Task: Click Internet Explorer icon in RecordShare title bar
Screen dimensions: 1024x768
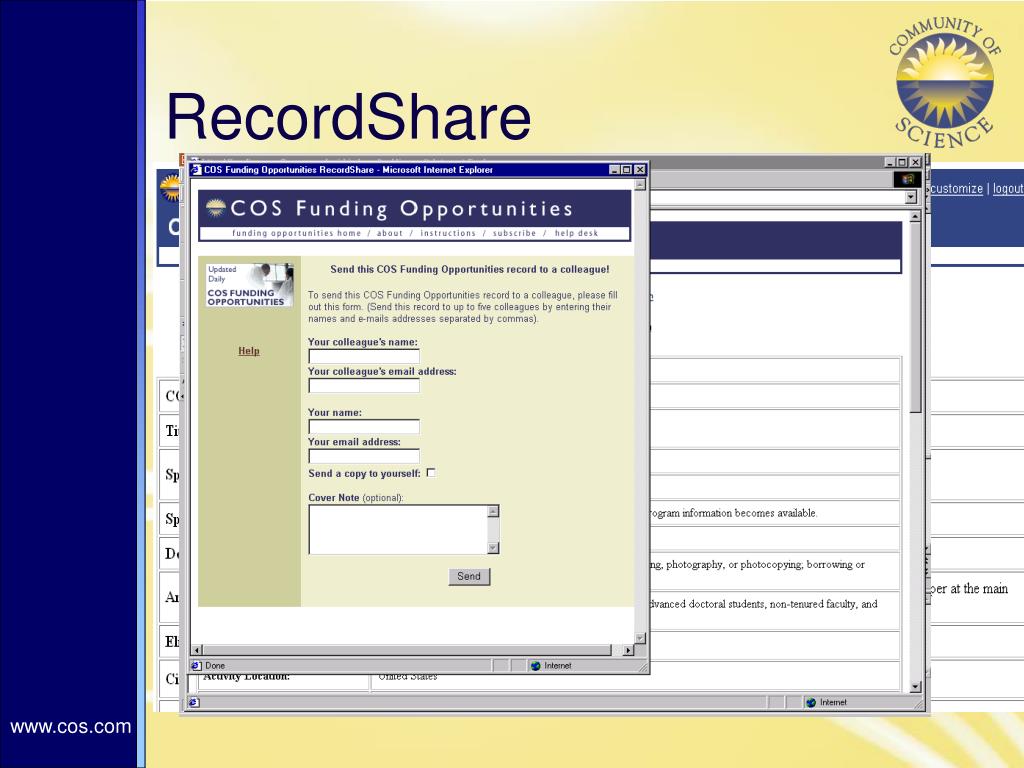Action: pyautogui.click(x=196, y=169)
